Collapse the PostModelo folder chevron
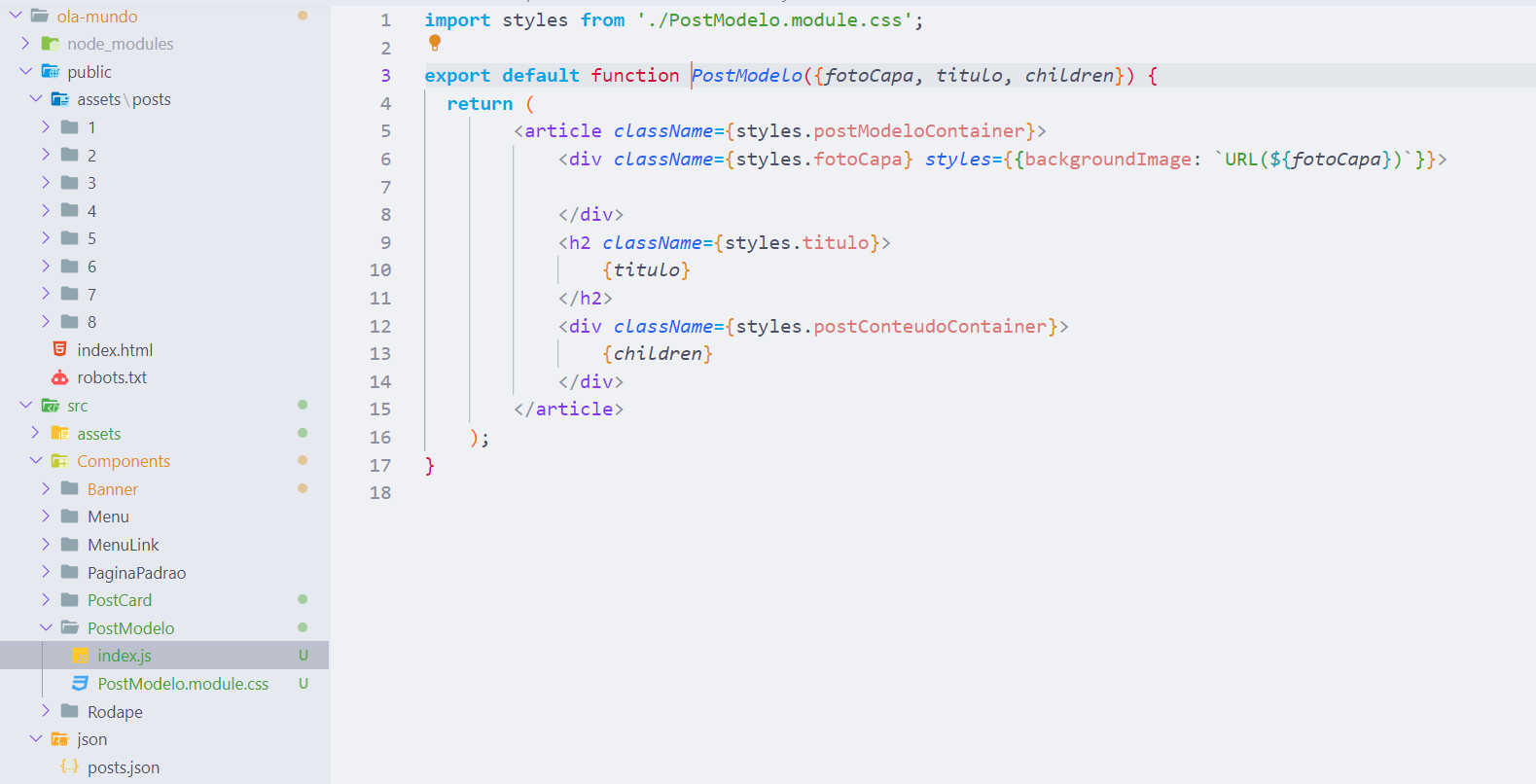This screenshot has height=784, width=1536. (x=46, y=627)
